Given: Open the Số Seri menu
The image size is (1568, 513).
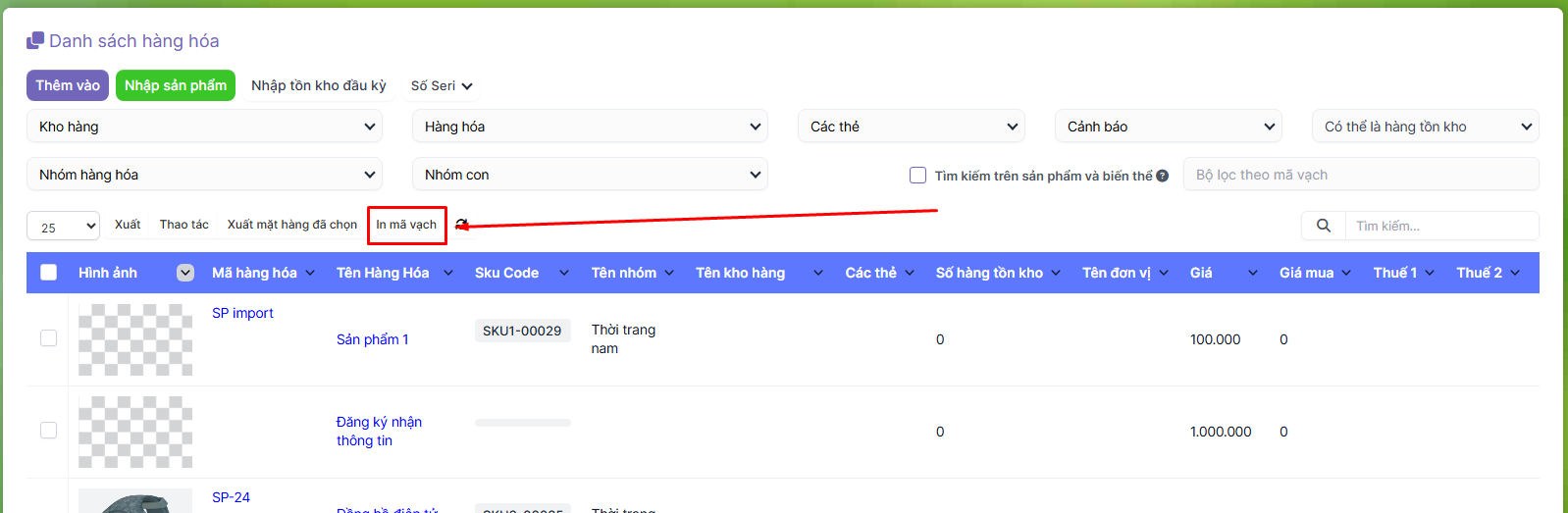Looking at the screenshot, I should coord(441,86).
